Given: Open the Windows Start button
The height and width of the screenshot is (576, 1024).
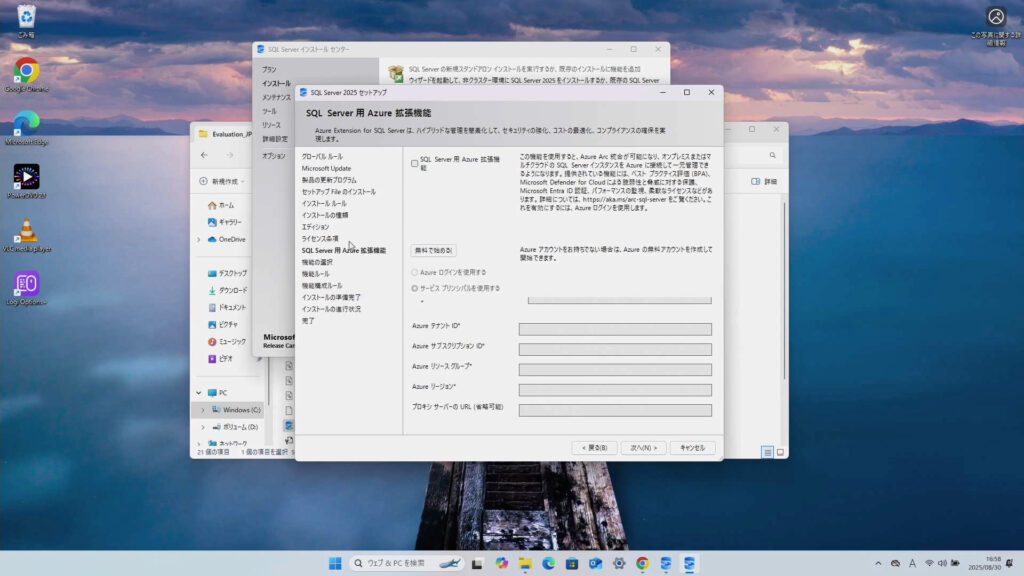Looking at the screenshot, I should (335, 564).
